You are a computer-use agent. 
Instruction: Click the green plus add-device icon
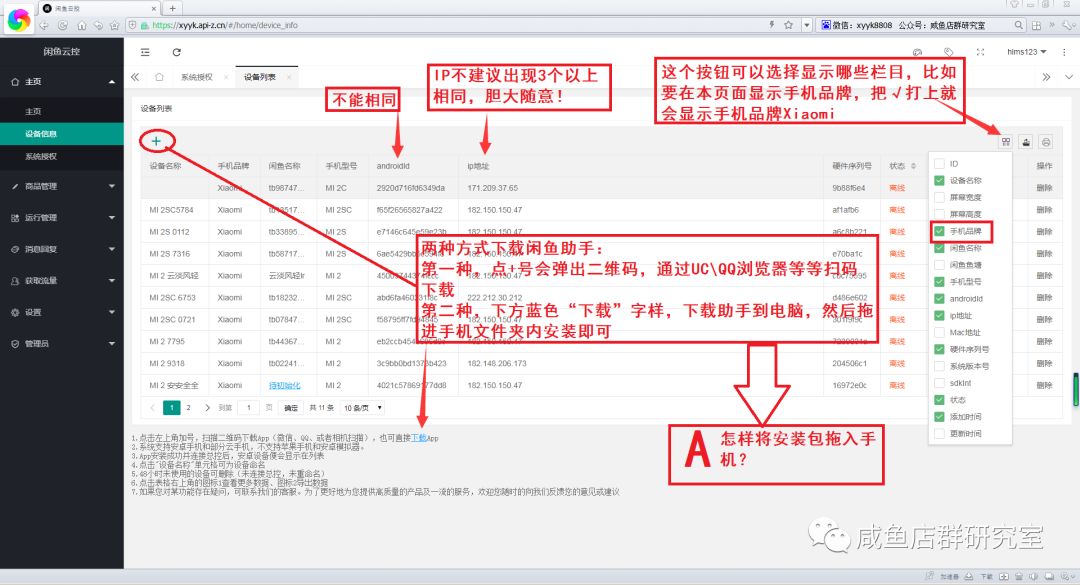(x=156, y=141)
